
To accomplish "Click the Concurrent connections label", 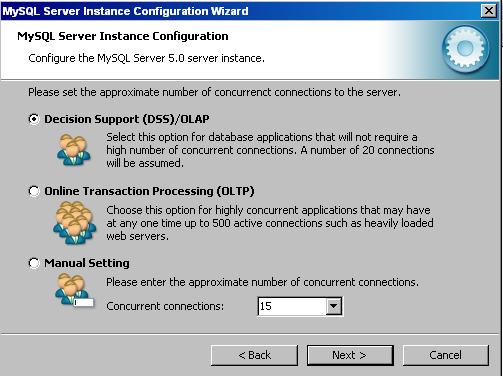I will point(165,306).
